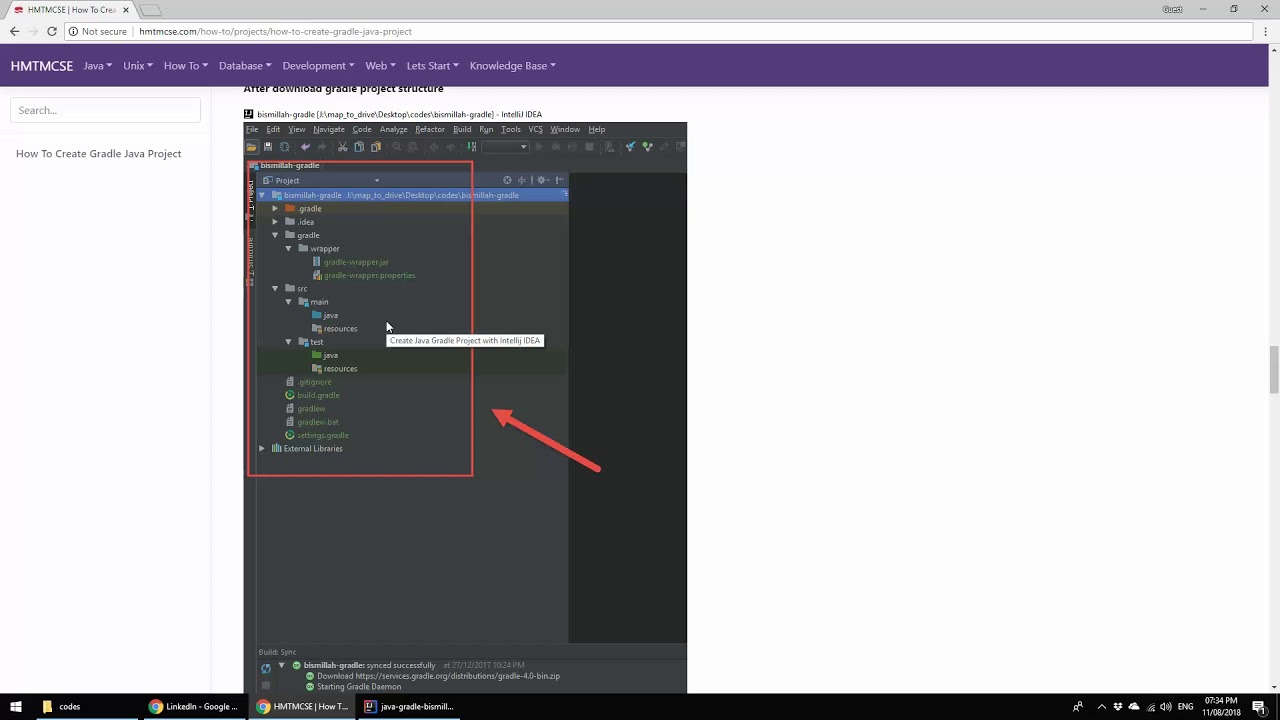This screenshot has width=1280, height=720.
Task: Open the volume speaker tray icon
Action: (1166, 706)
